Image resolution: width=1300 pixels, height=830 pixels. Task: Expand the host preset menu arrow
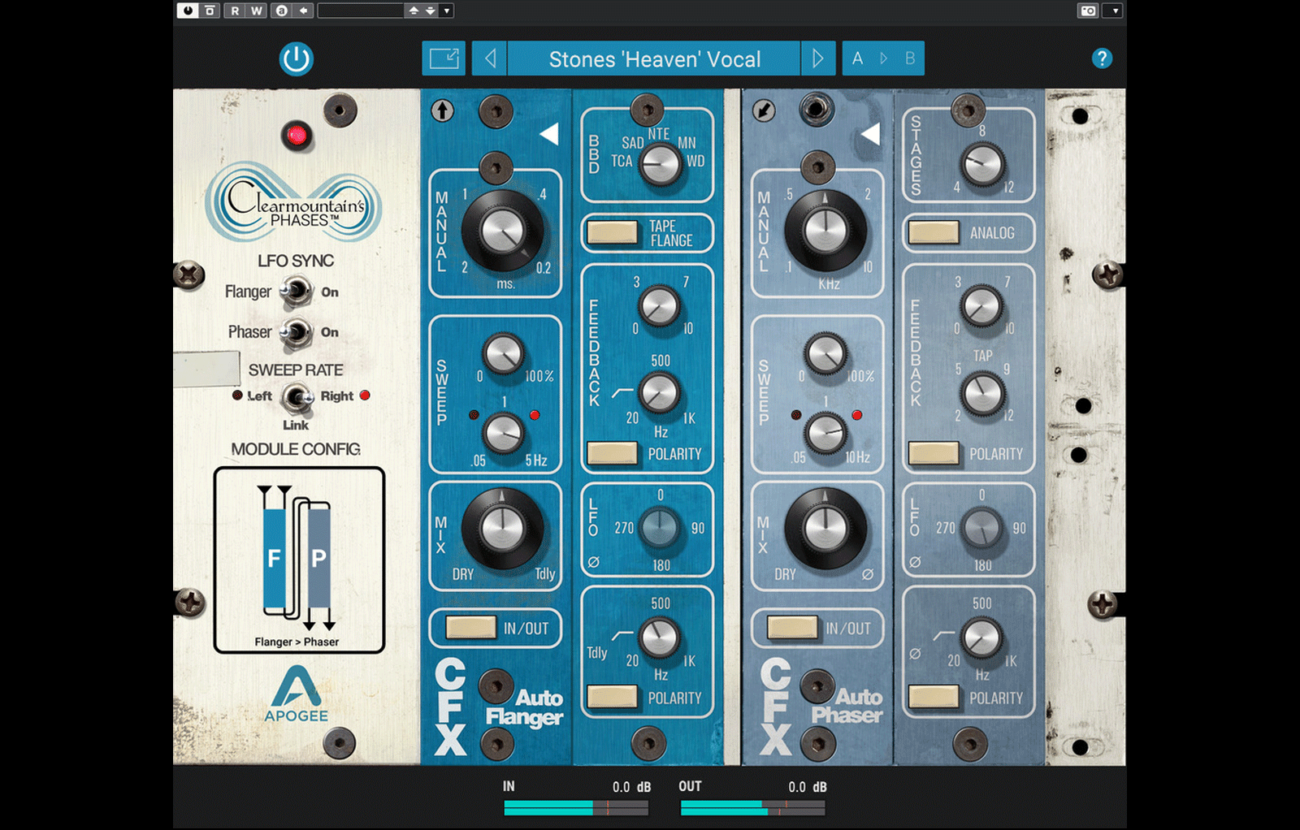pyautogui.click(x=447, y=11)
